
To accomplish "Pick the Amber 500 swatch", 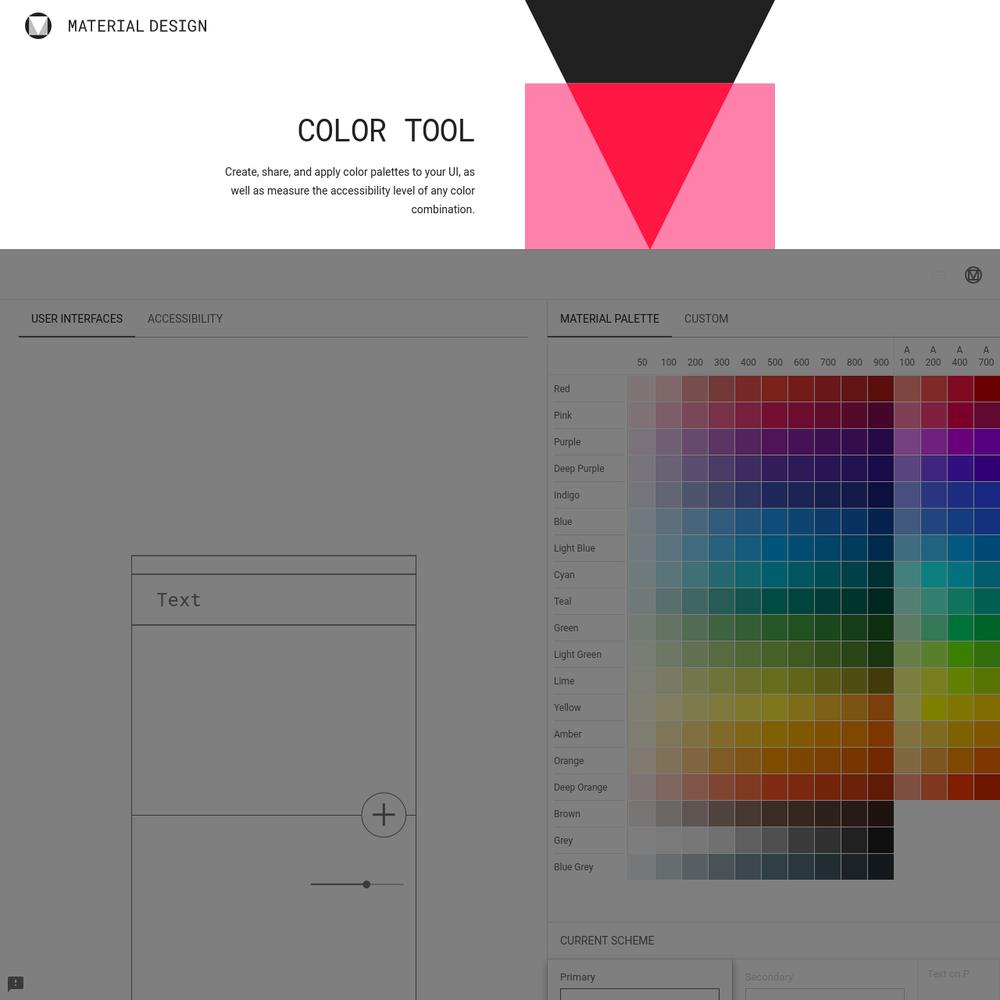I will tap(774, 734).
